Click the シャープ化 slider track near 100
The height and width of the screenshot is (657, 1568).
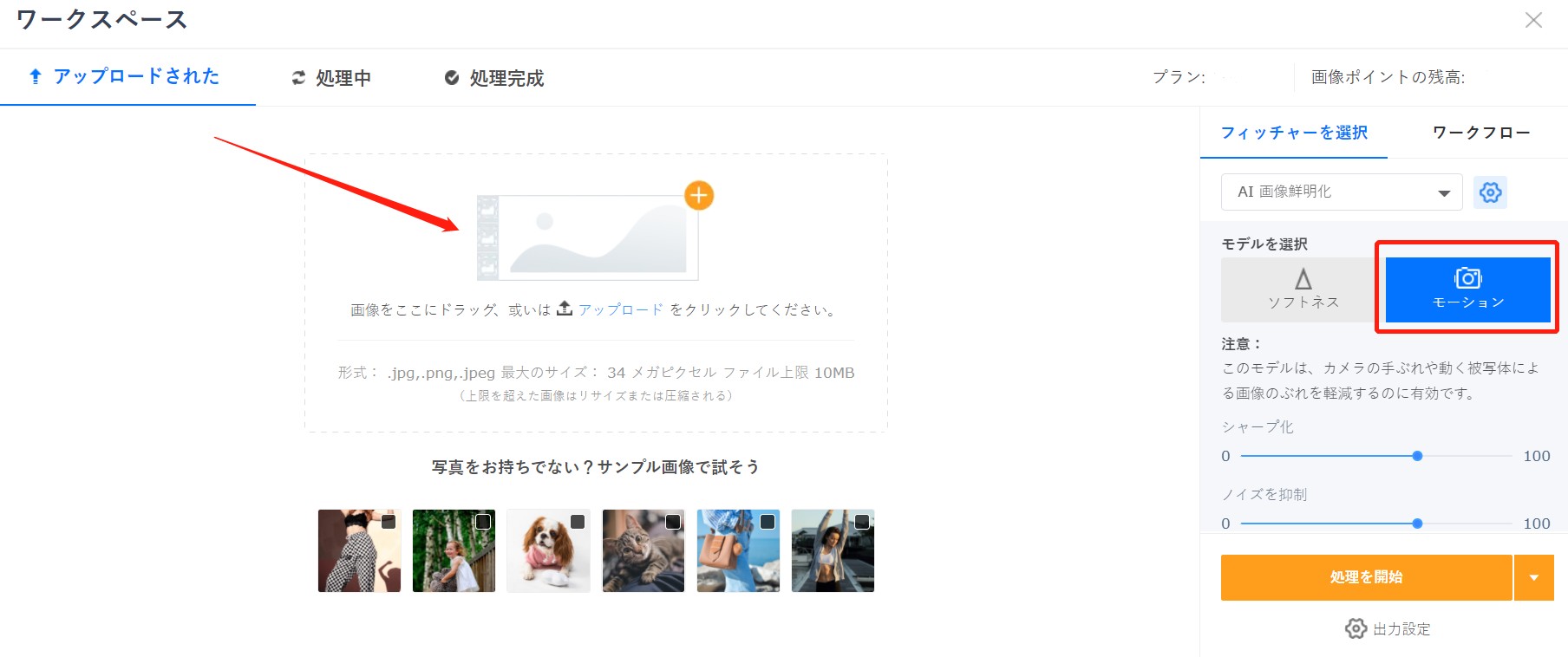coord(1507,456)
